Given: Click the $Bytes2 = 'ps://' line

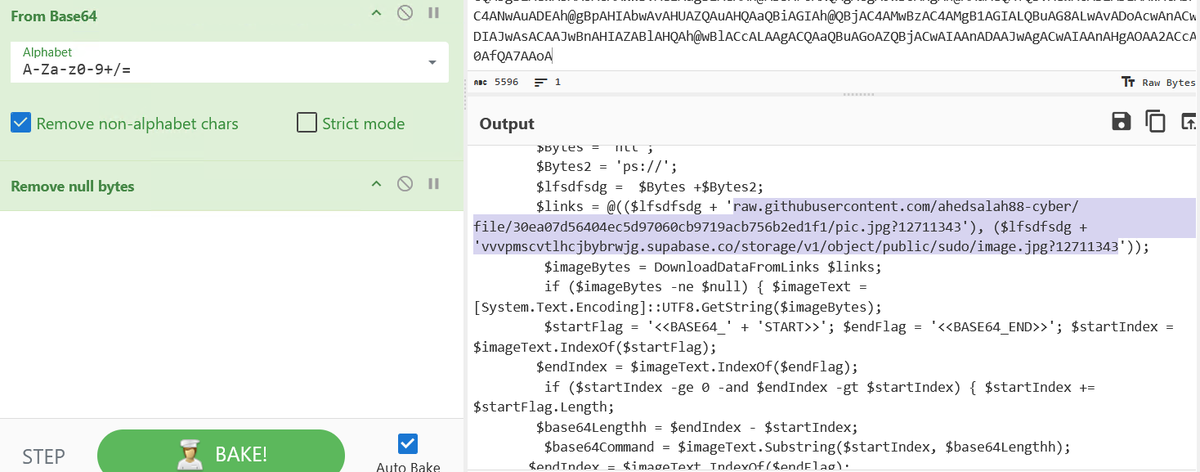Looking at the screenshot, I should tap(608, 166).
